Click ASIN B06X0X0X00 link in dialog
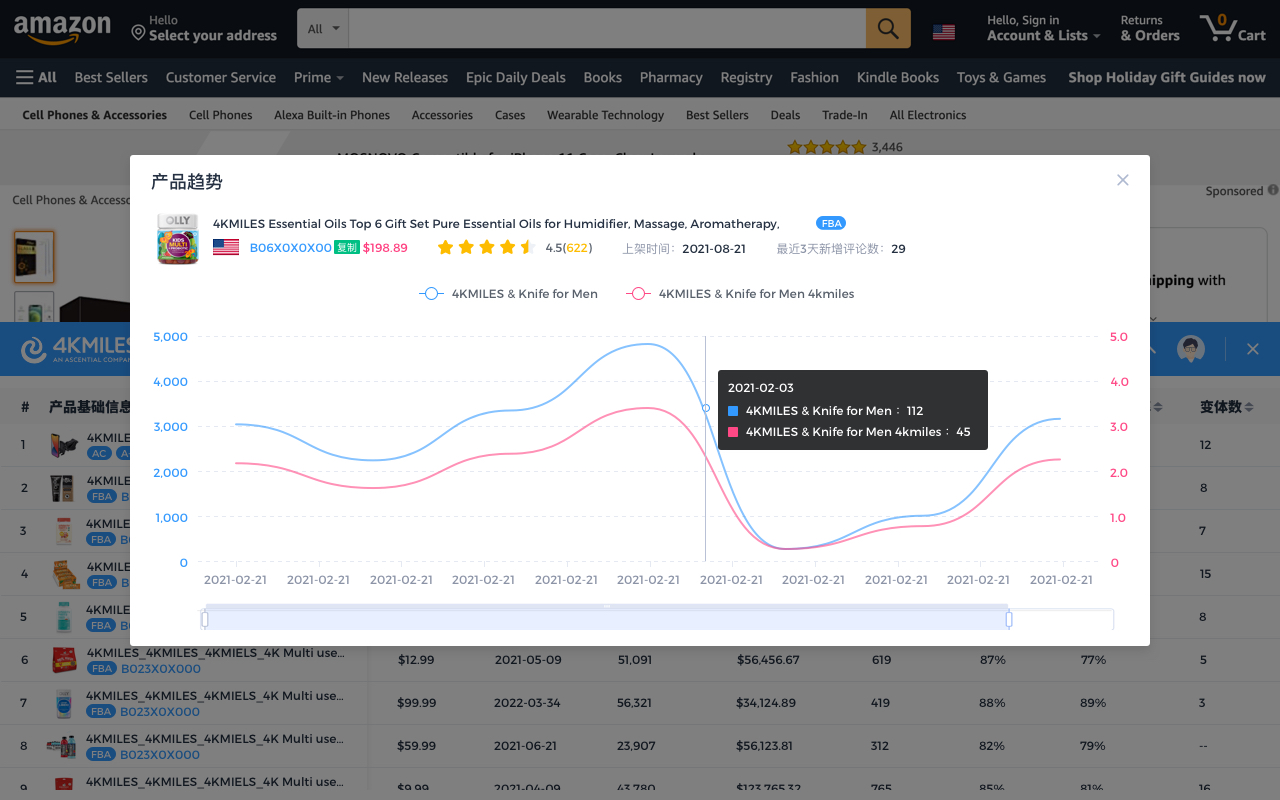The height and width of the screenshot is (800, 1280). [x=290, y=248]
